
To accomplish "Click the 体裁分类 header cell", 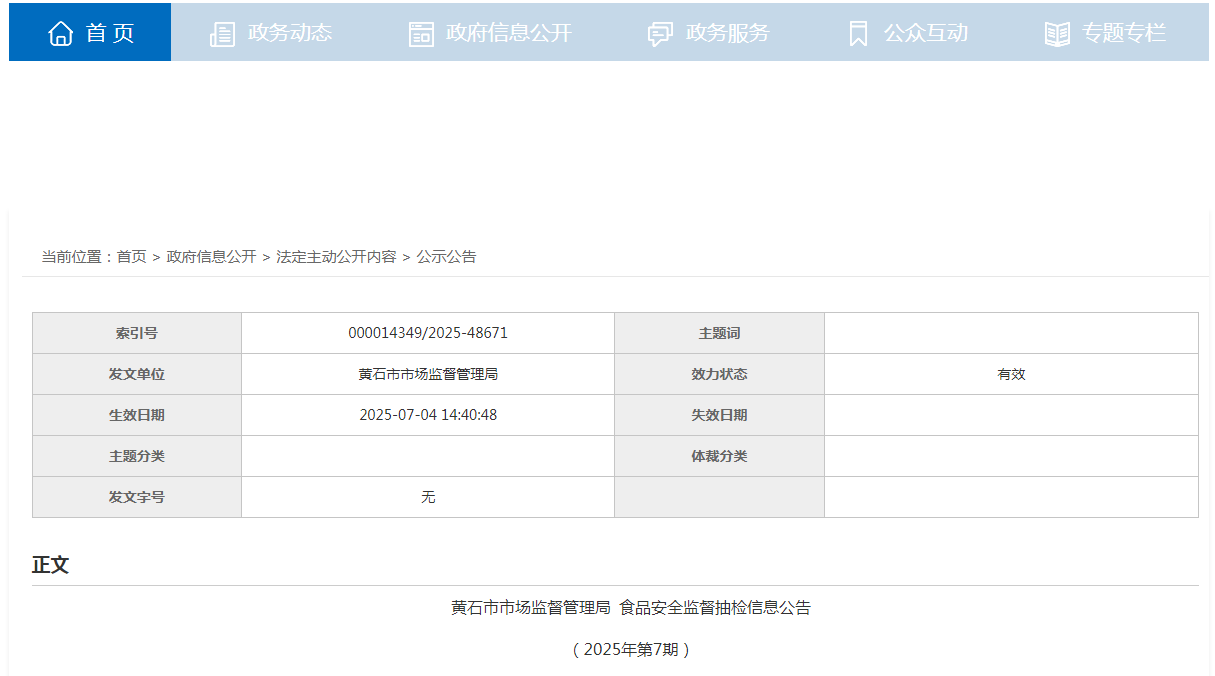I will click(x=719, y=456).
